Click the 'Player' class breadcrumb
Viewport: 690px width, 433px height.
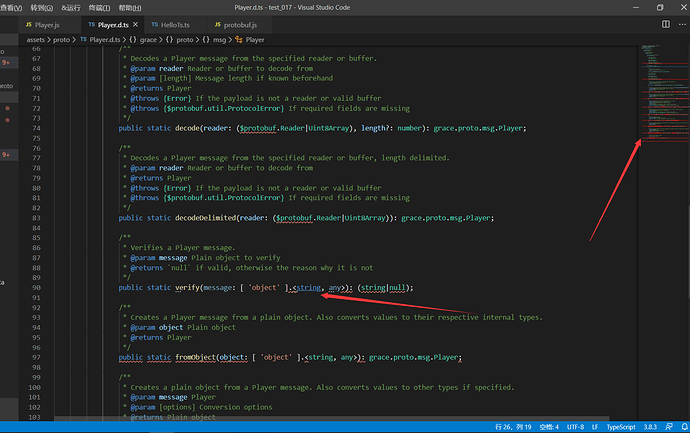[x=254, y=40]
